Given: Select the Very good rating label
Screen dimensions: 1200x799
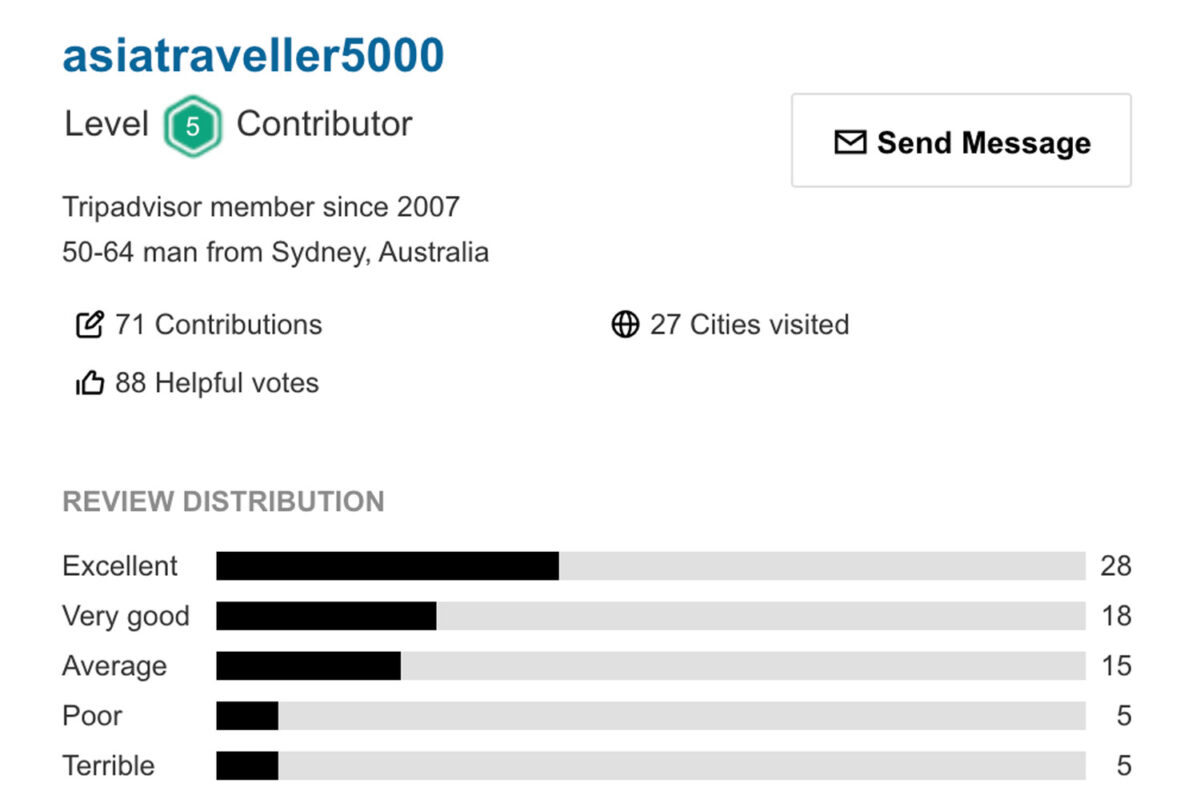Looking at the screenshot, I should tap(125, 616).
